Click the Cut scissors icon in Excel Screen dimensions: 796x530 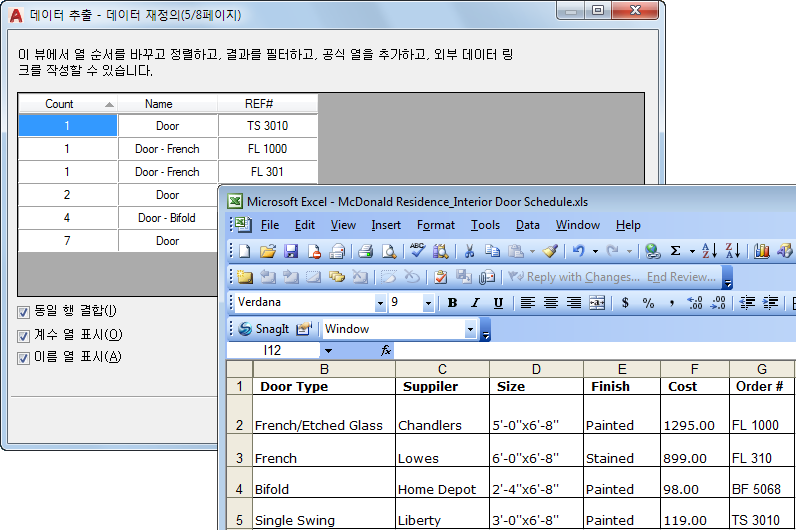pos(469,251)
